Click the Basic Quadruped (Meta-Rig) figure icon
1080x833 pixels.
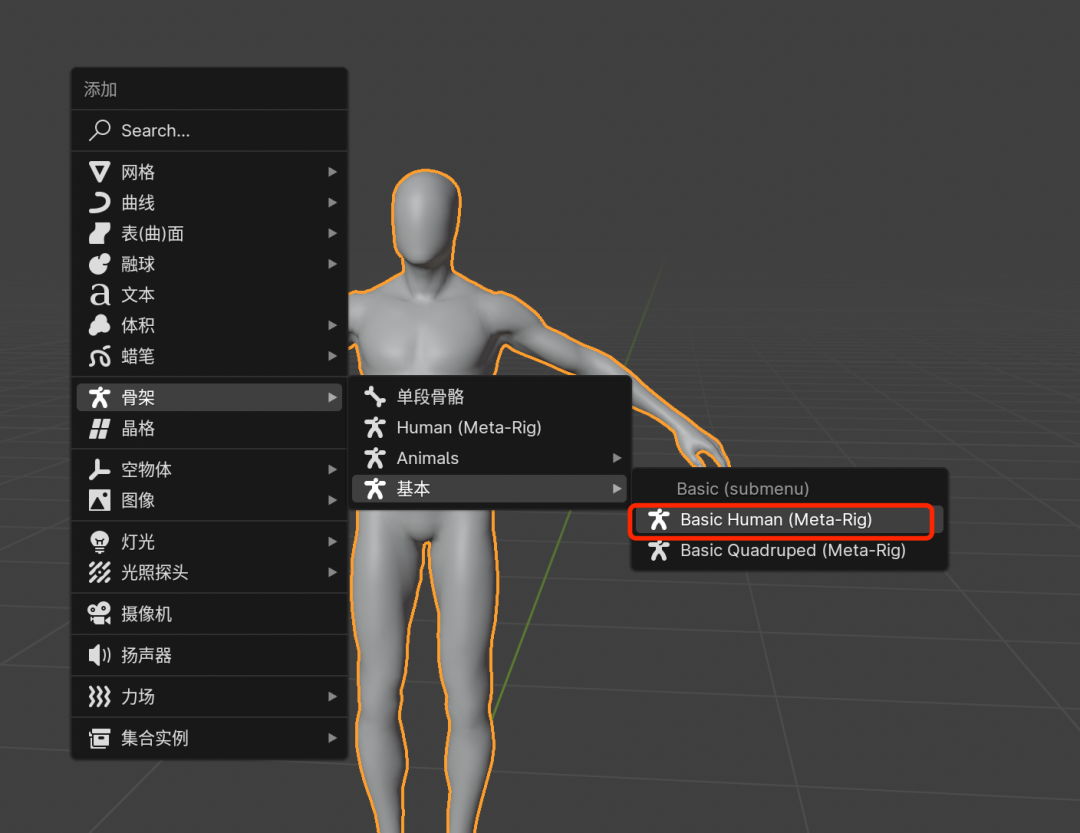[x=659, y=550]
